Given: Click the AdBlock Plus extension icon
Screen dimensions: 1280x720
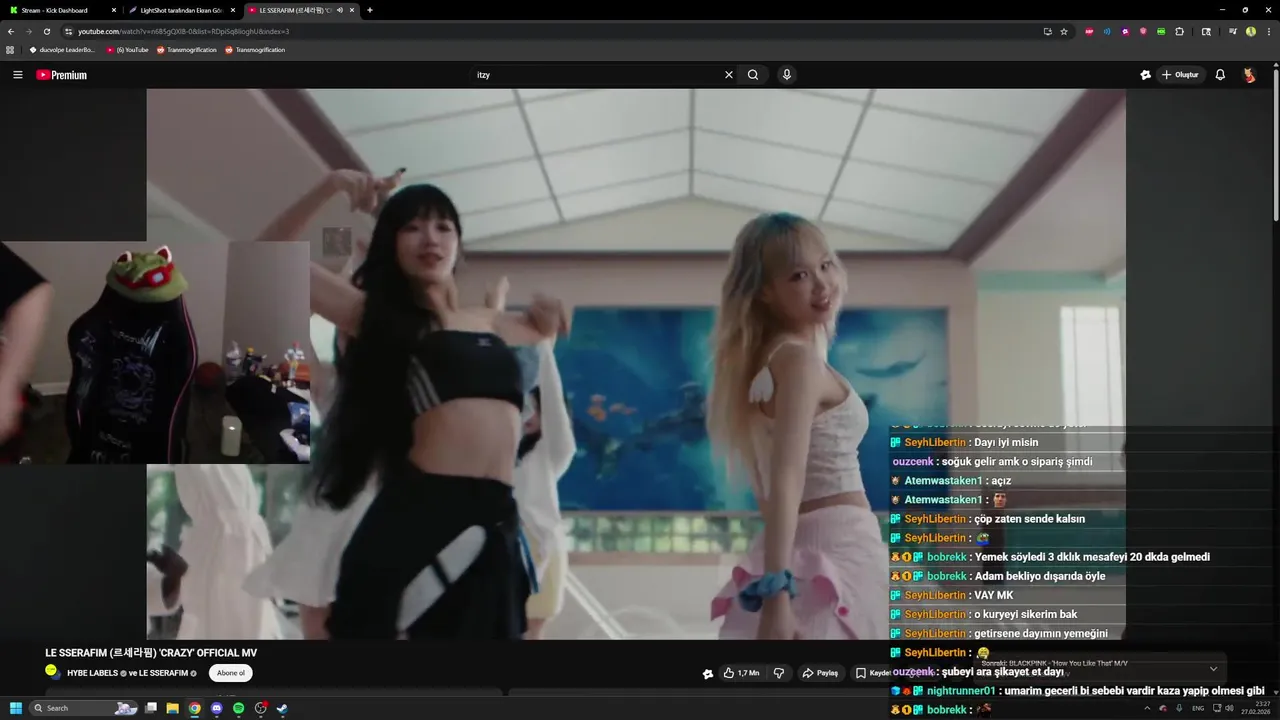Looking at the screenshot, I should [1089, 31].
